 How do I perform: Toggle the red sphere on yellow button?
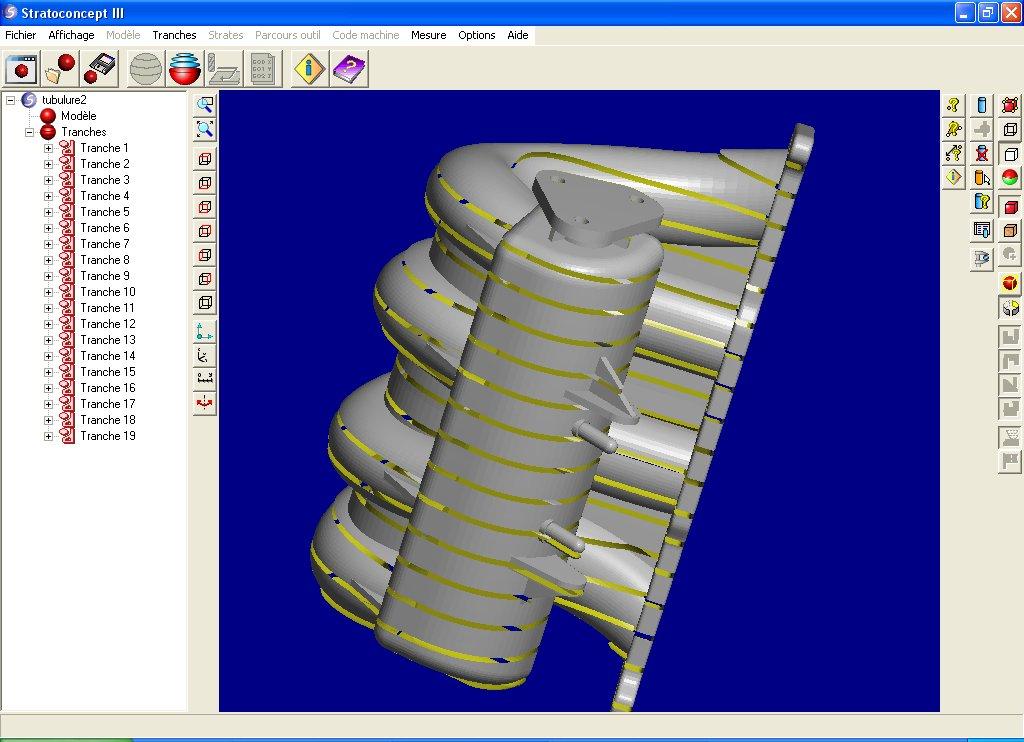pyautogui.click(x=1010, y=283)
